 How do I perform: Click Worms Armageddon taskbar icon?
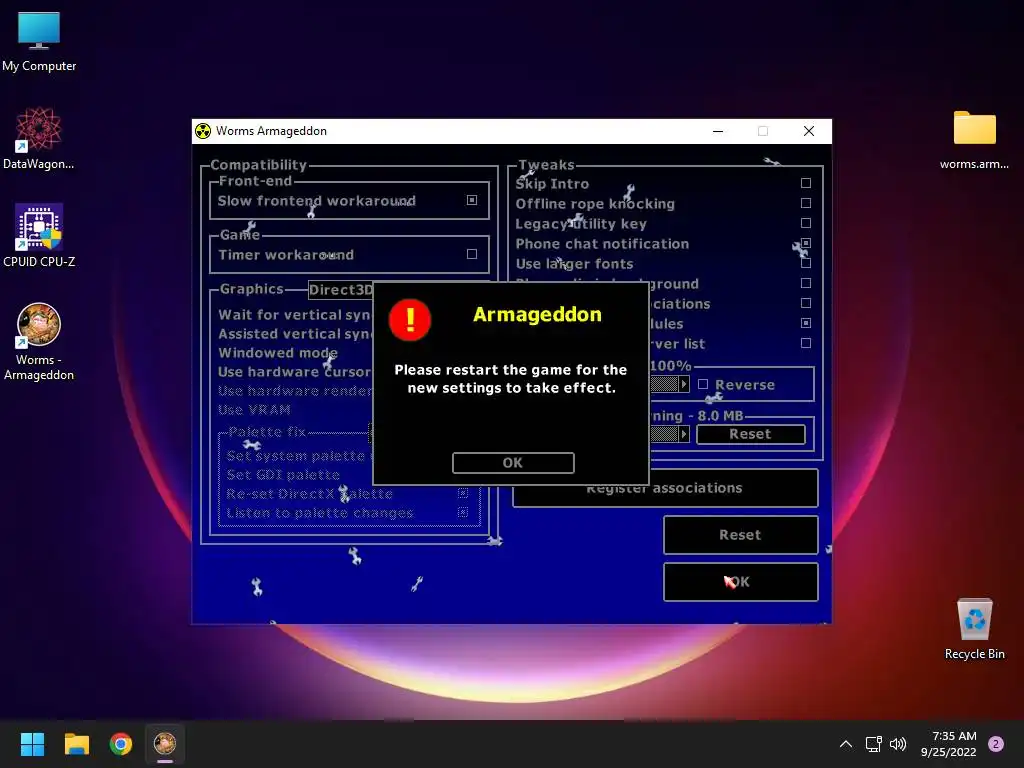[165, 744]
